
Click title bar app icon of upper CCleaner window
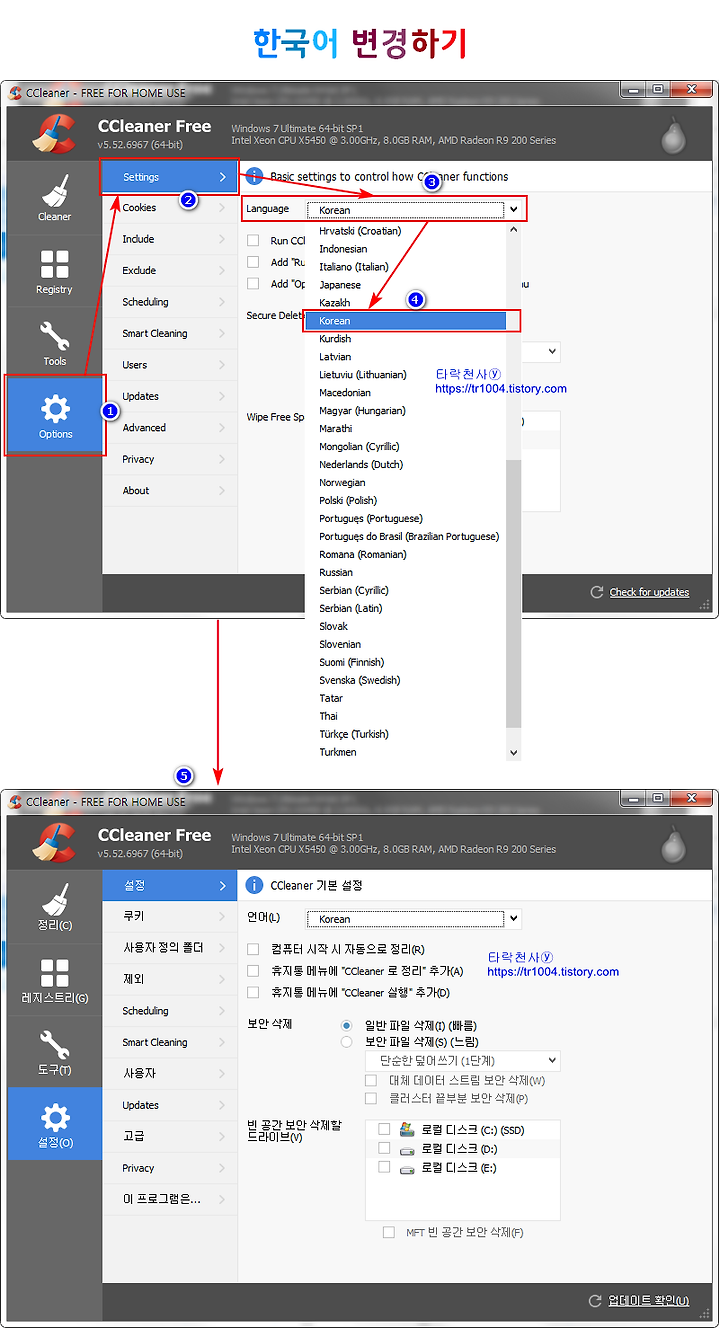point(16,93)
